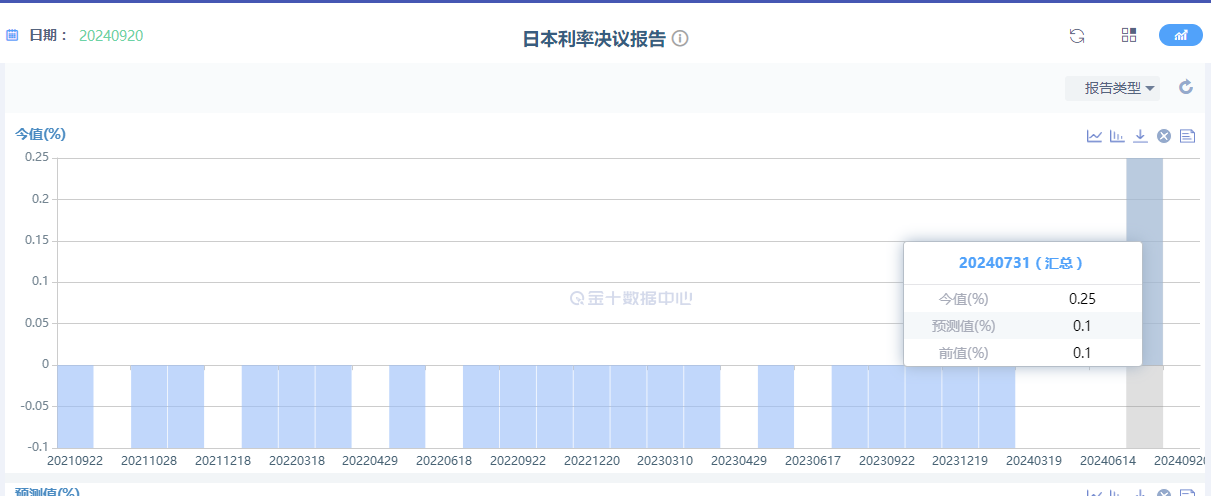
Task: Switch 今值 chart to bar chart
Action: (1117, 136)
